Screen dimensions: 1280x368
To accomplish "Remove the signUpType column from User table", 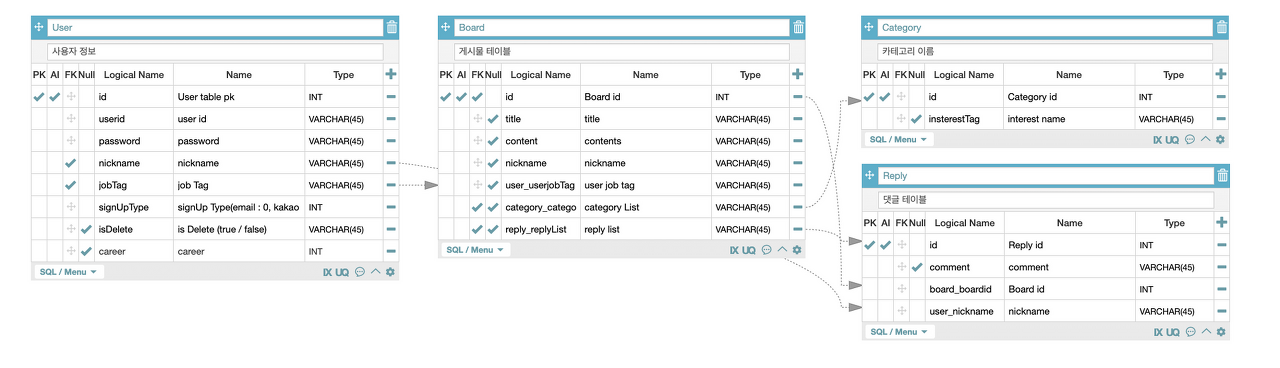I will (391, 207).
